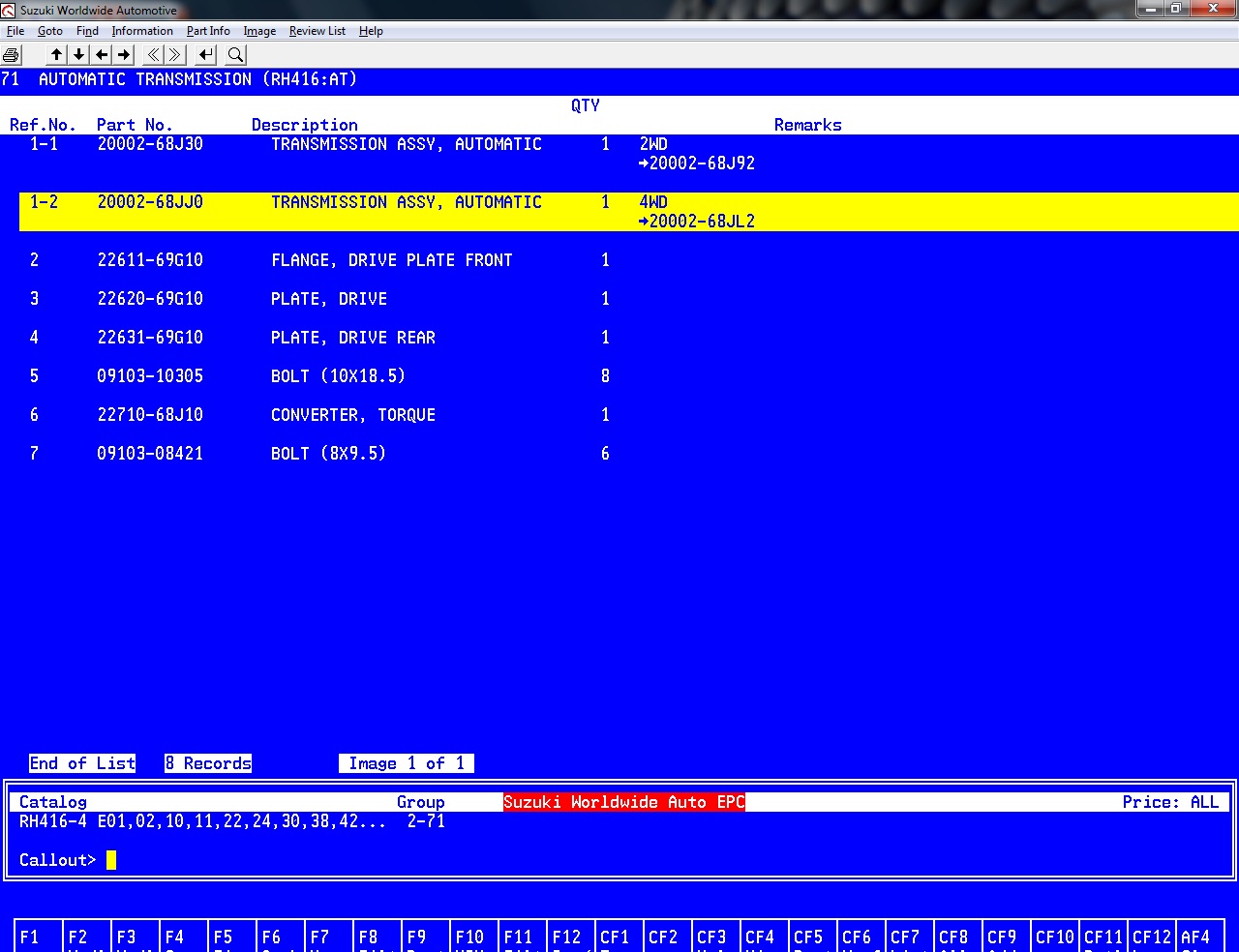
Task: Select BOLT (10X18.5) row
Action: point(629,376)
